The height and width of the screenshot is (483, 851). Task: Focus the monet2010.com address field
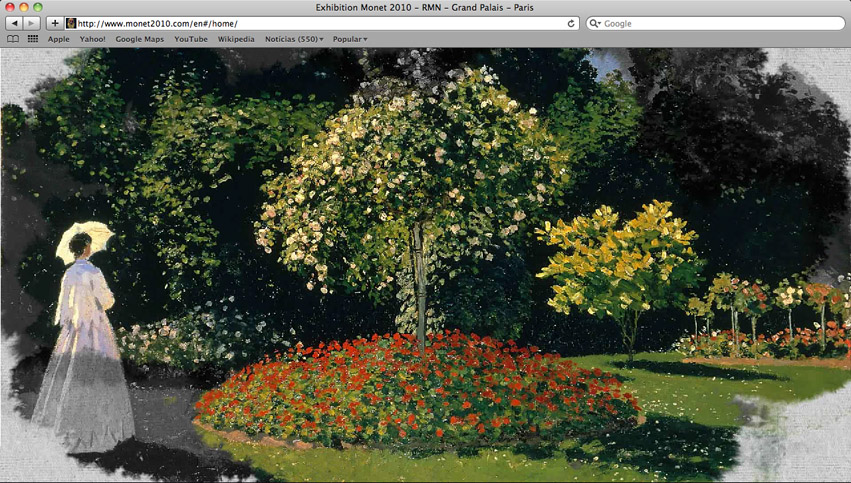320,23
